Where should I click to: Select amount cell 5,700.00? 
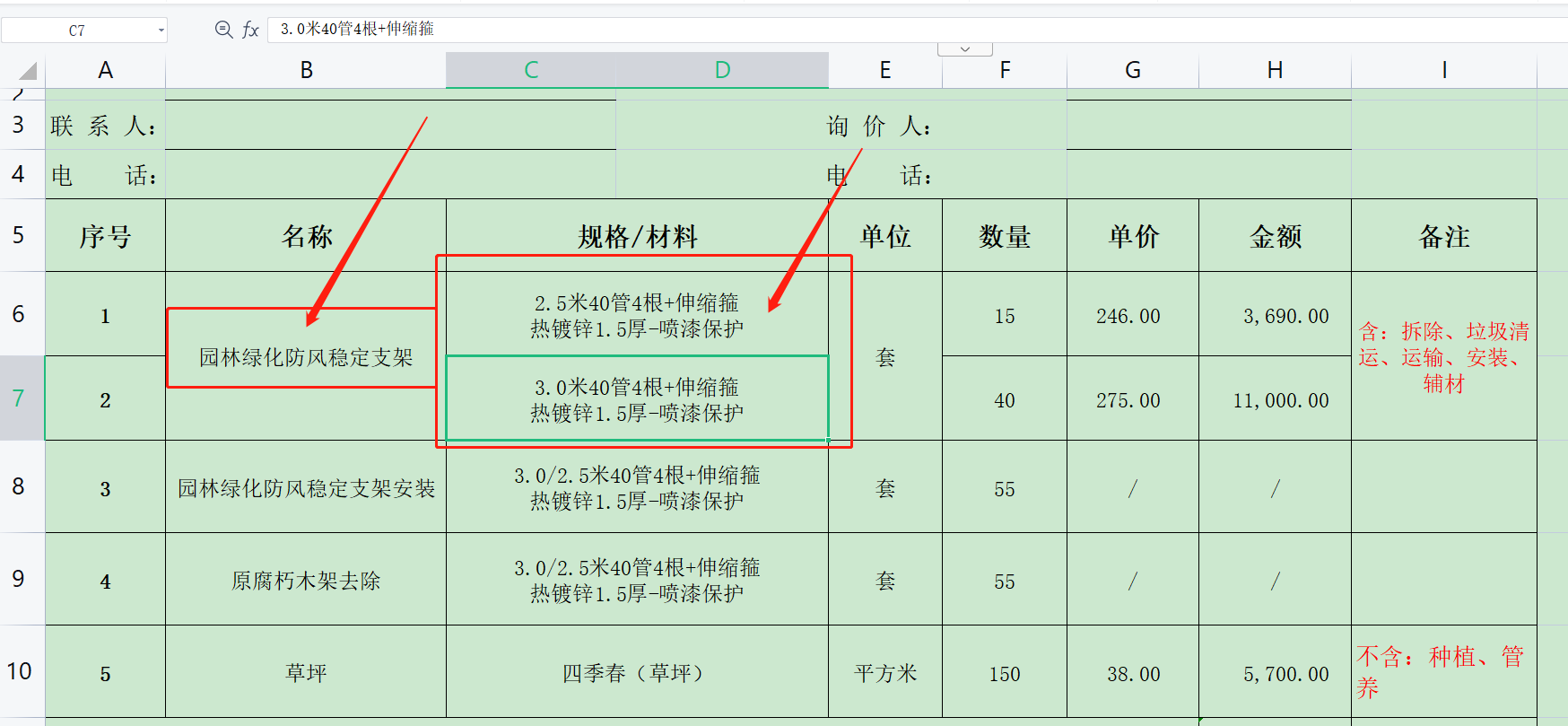tap(1275, 672)
